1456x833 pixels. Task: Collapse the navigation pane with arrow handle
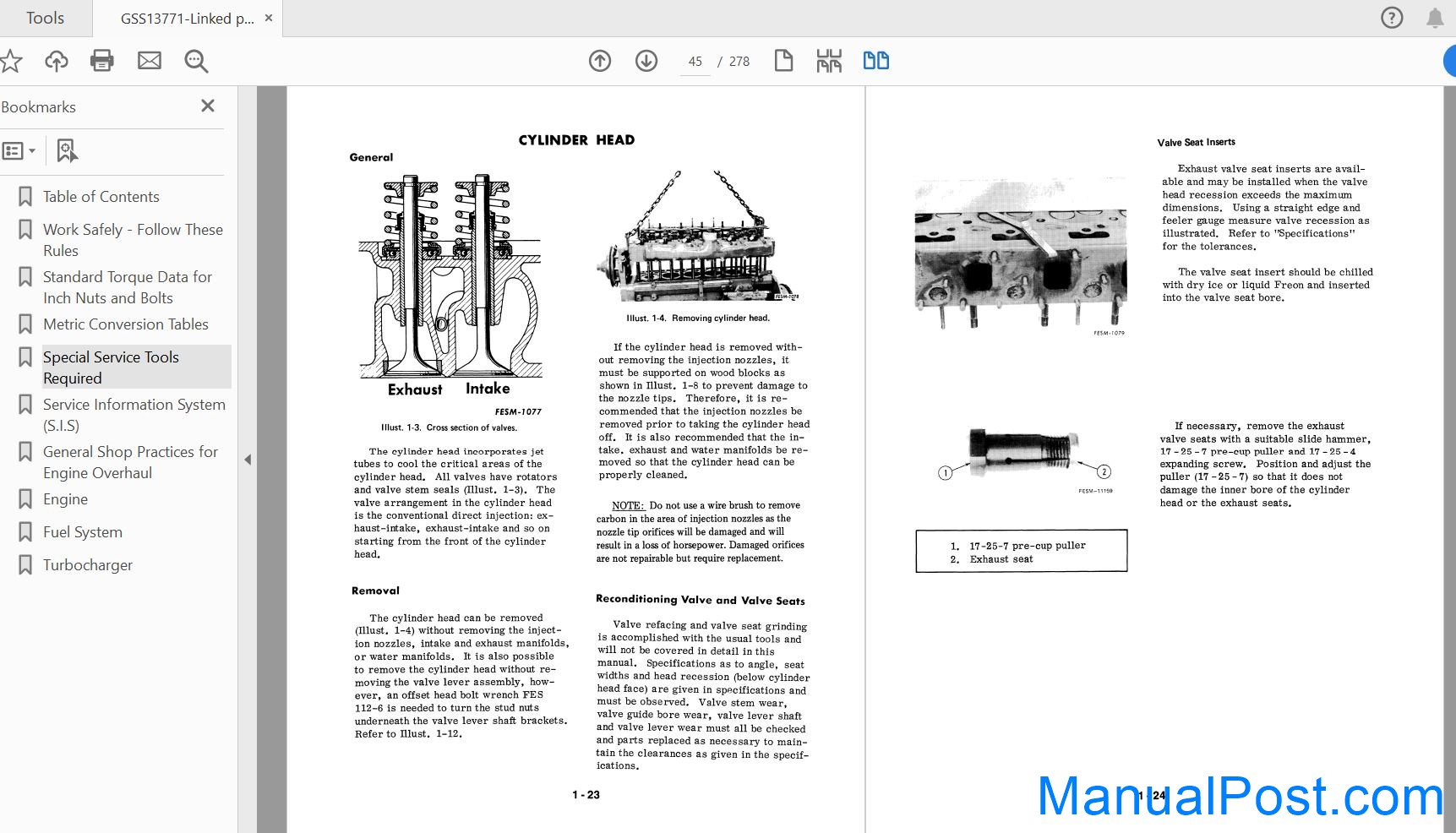pos(248,460)
